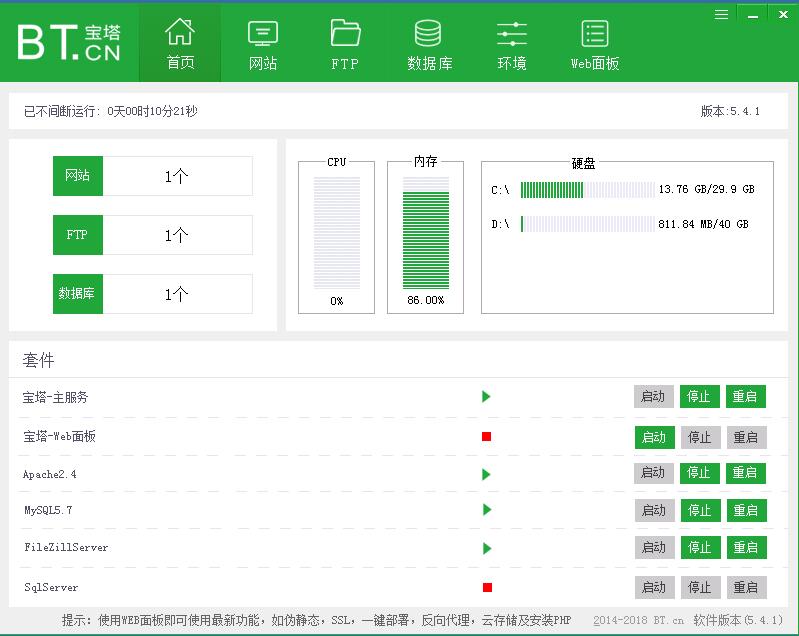Screen dimensions: 799x636
Task: Stop the MySQL5.7 service
Action: [x=701, y=511]
